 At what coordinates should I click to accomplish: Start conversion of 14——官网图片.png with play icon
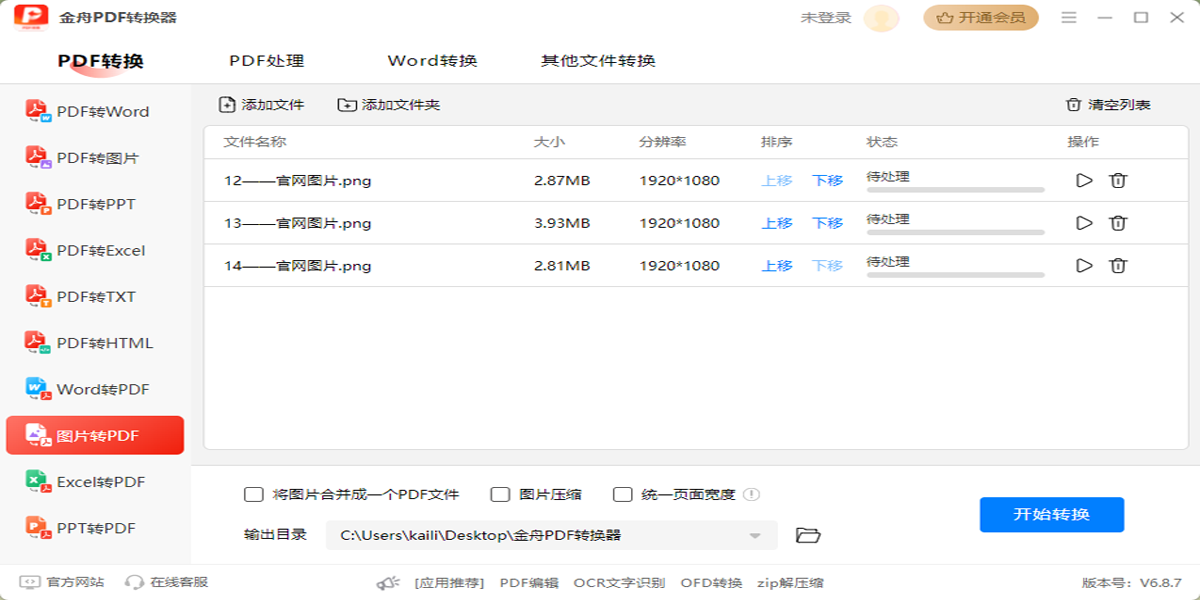pos(1084,265)
